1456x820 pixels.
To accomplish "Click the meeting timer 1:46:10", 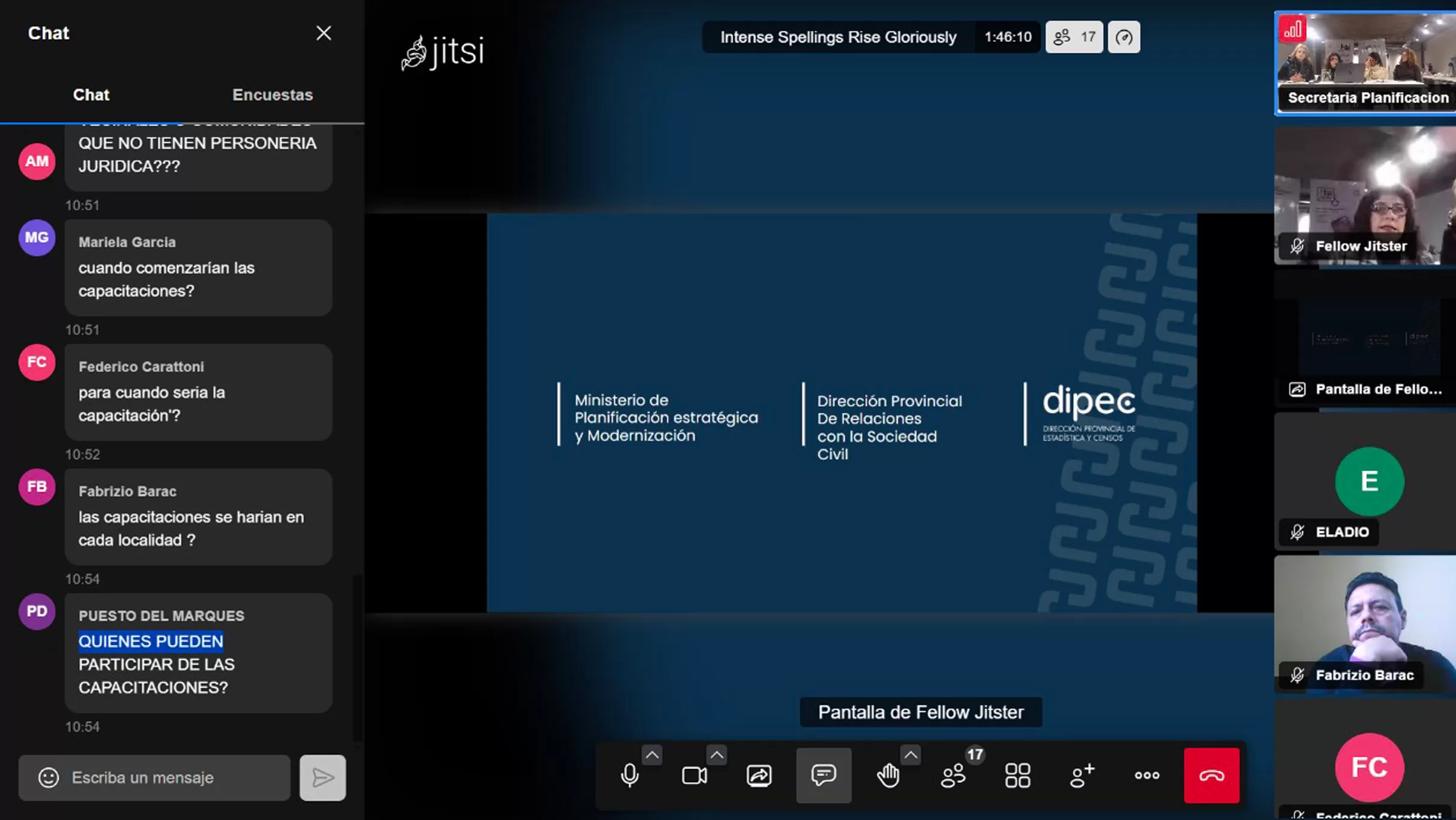I will click(1008, 37).
